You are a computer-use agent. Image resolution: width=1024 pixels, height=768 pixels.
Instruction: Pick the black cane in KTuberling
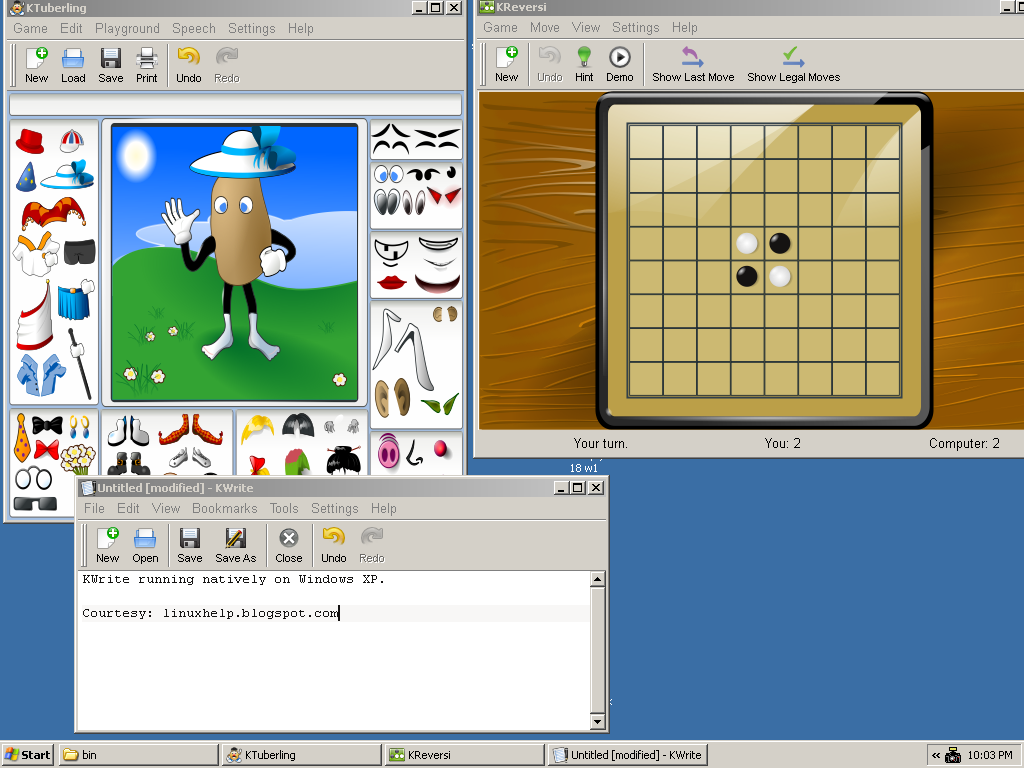(80, 364)
